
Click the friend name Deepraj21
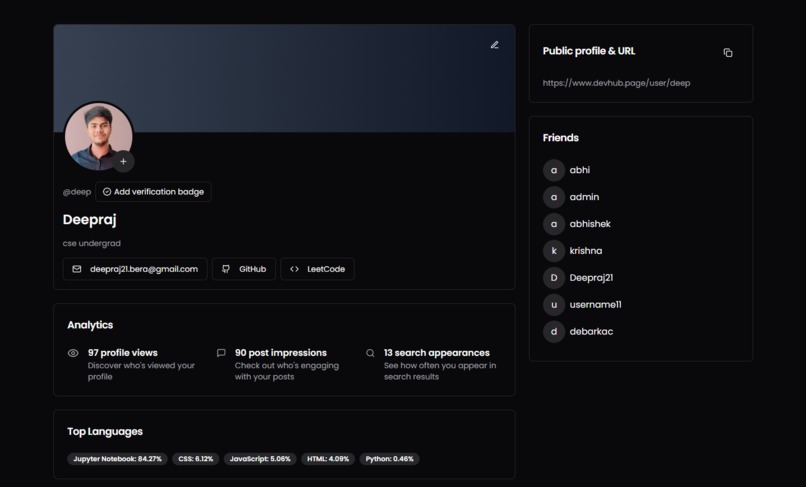coord(591,278)
